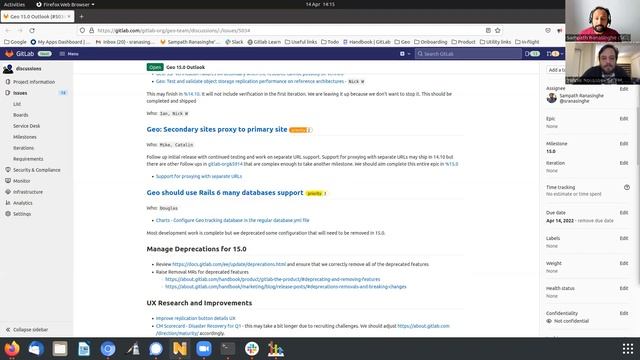Open Settings in the sidebar
This screenshot has width=640, height=360.
pyautogui.click(x=22, y=214)
